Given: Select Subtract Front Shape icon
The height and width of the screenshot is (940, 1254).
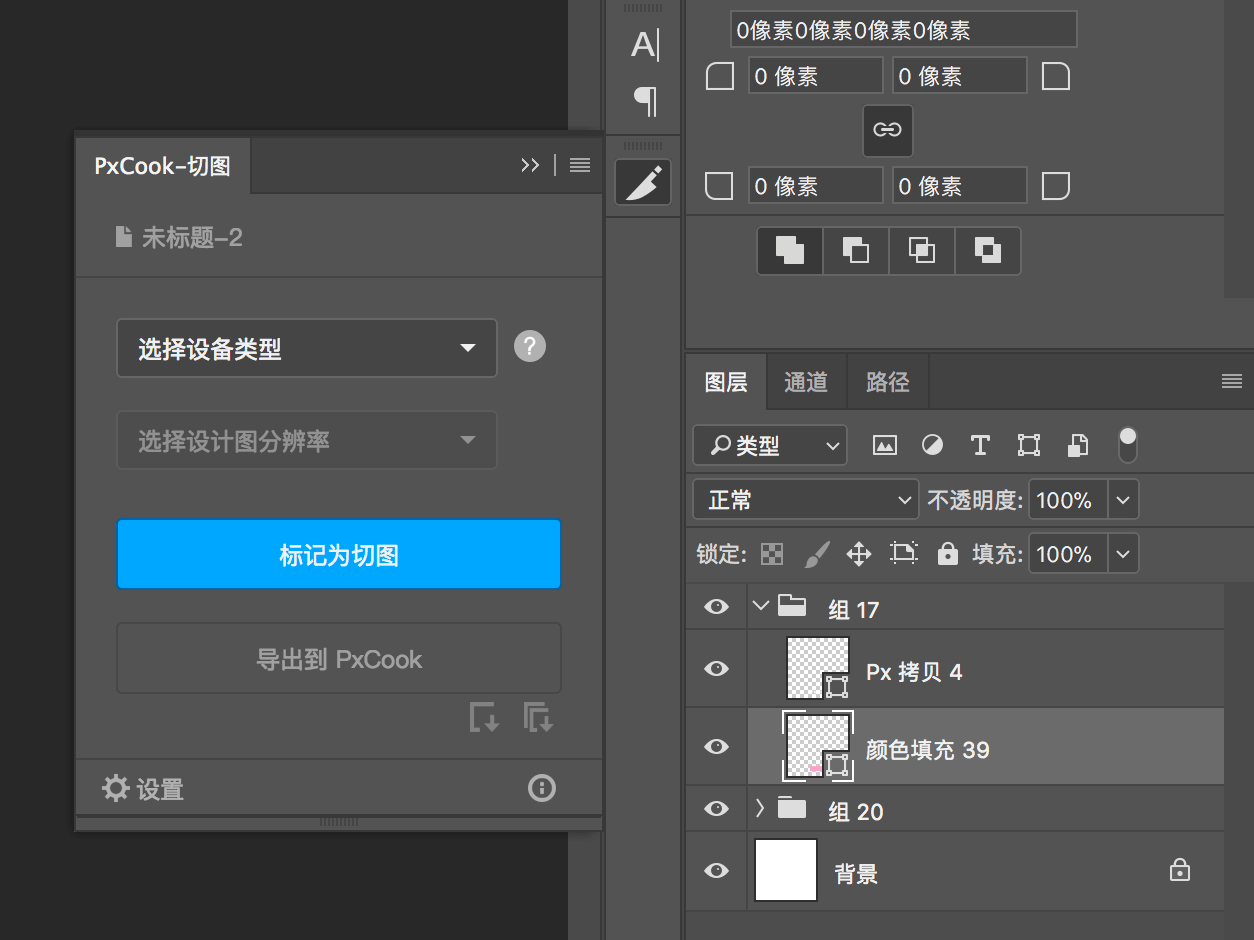Looking at the screenshot, I should (855, 250).
